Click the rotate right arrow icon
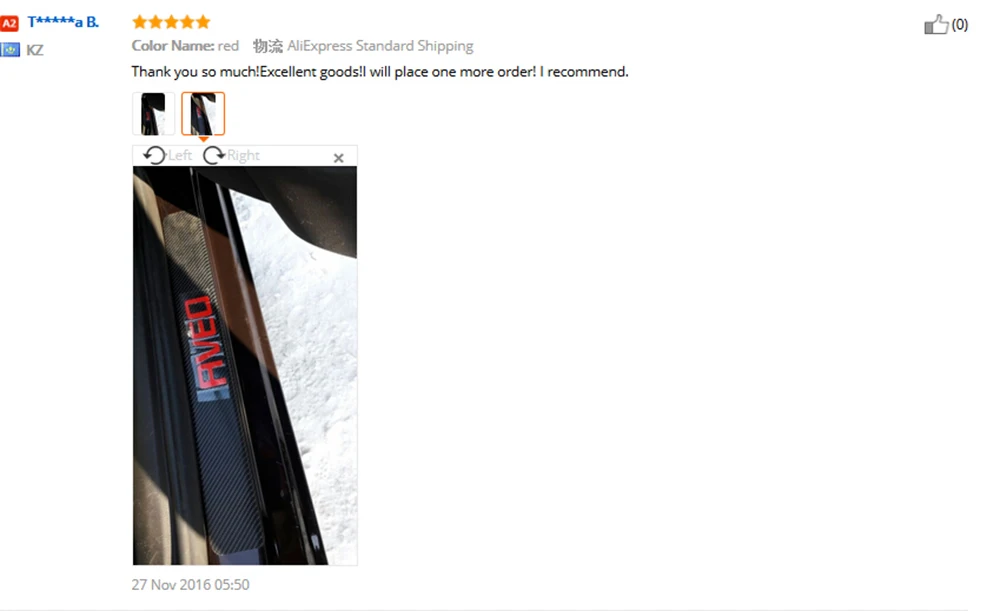Image resolution: width=1000 pixels, height=611 pixels. tap(214, 155)
